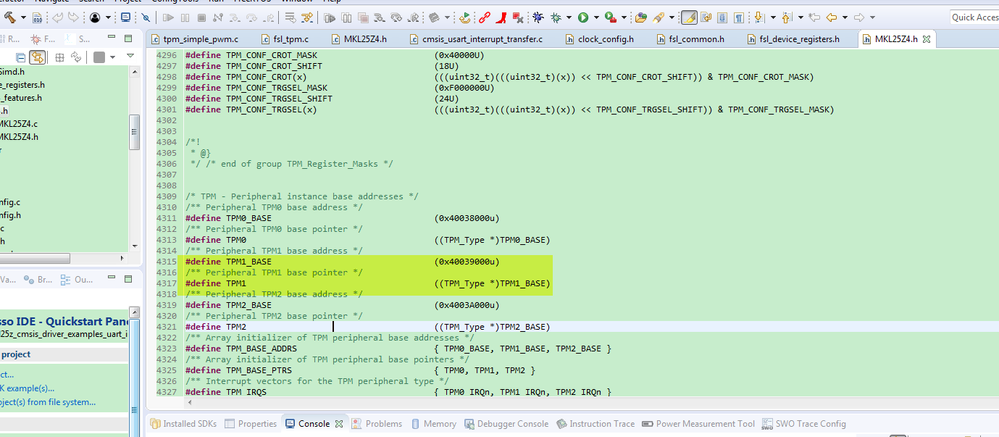Switch to the fsl_common.h tab

690,39
